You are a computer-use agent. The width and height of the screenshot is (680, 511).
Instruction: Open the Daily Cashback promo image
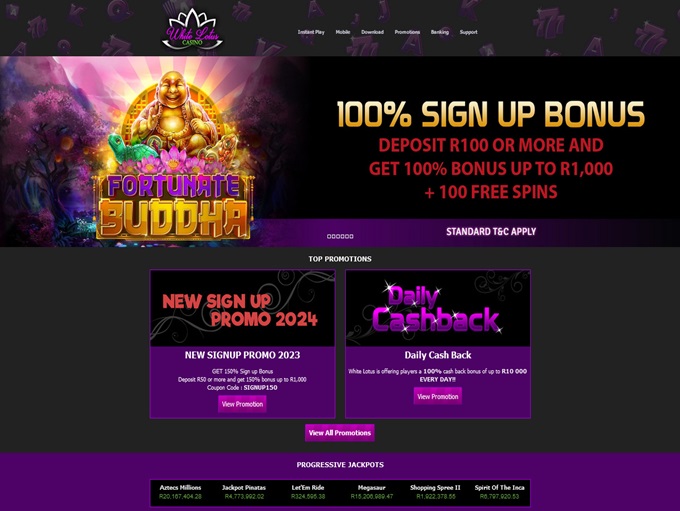point(438,308)
